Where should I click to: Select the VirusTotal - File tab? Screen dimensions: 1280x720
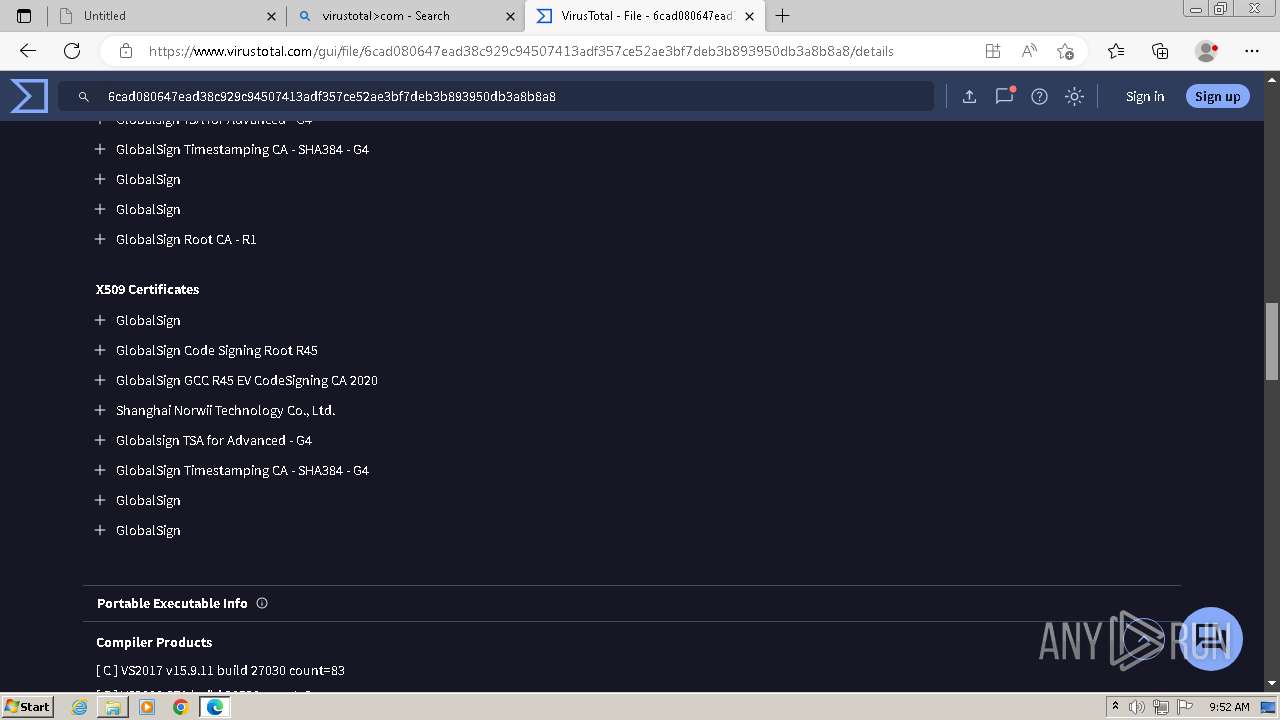click(x=645, y=16)
